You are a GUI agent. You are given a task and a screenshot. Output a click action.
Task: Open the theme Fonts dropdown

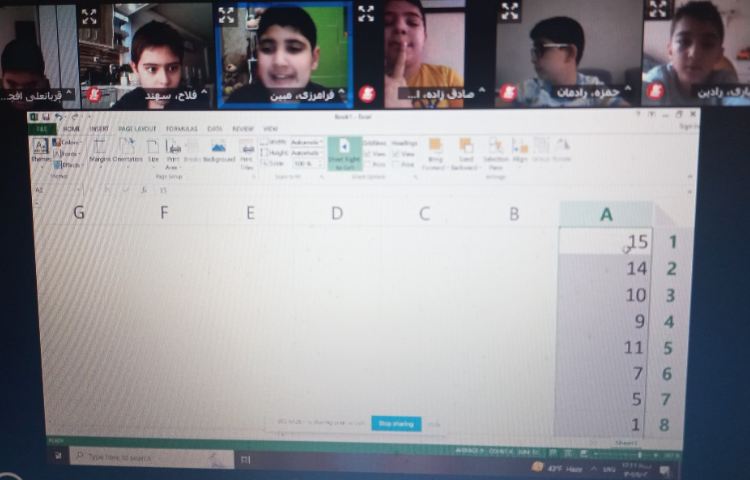pyautogui.click(x=67, y=153)
